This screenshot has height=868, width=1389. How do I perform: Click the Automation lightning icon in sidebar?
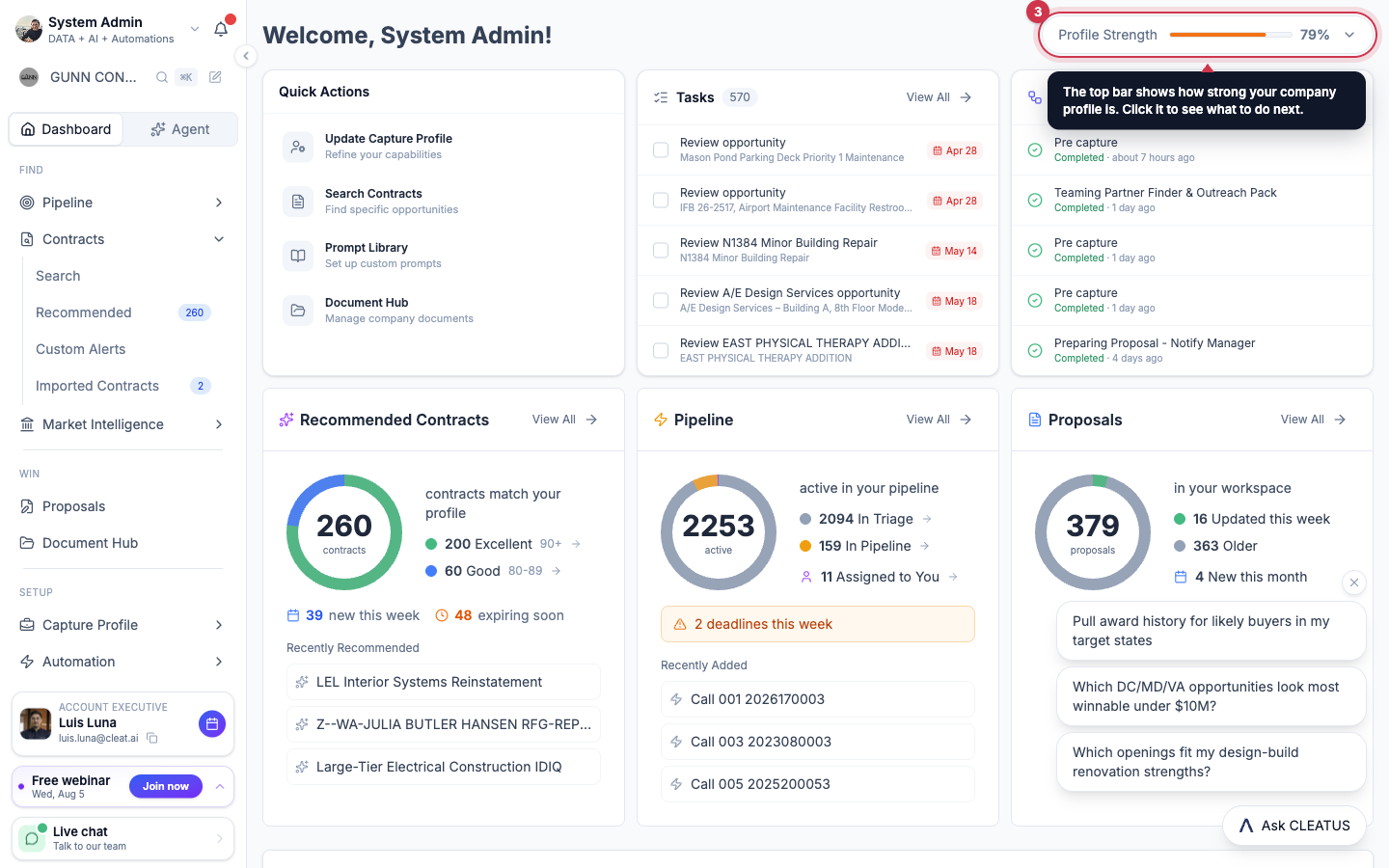point(27,662)
